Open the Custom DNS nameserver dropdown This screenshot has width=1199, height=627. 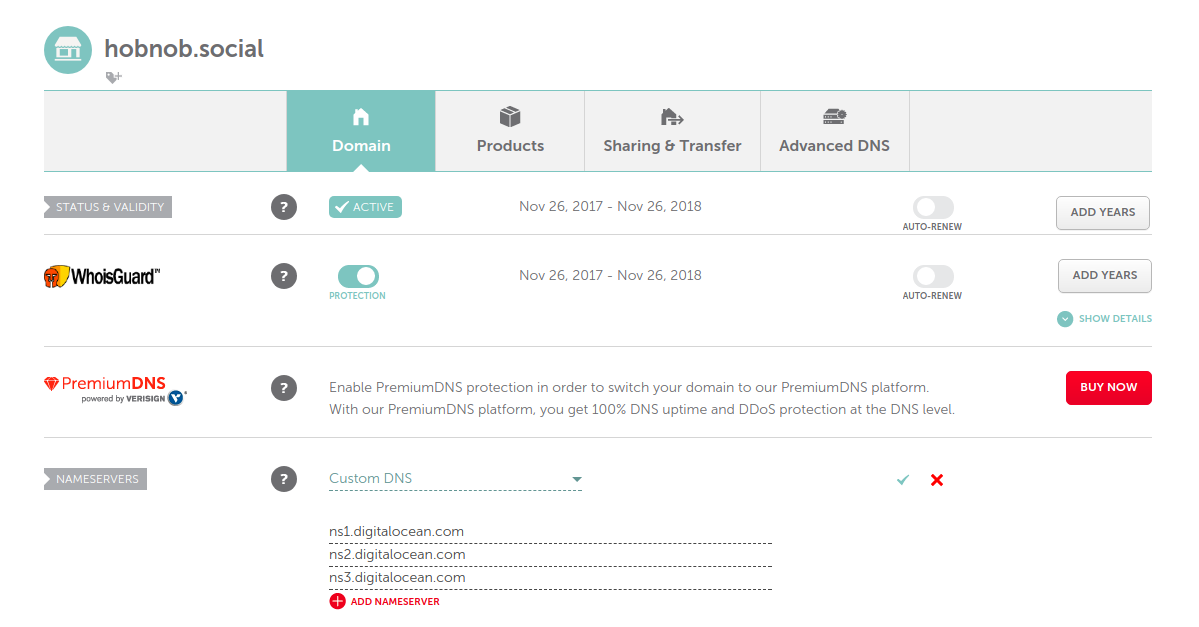pyautogui.click(x=455, y=479)
